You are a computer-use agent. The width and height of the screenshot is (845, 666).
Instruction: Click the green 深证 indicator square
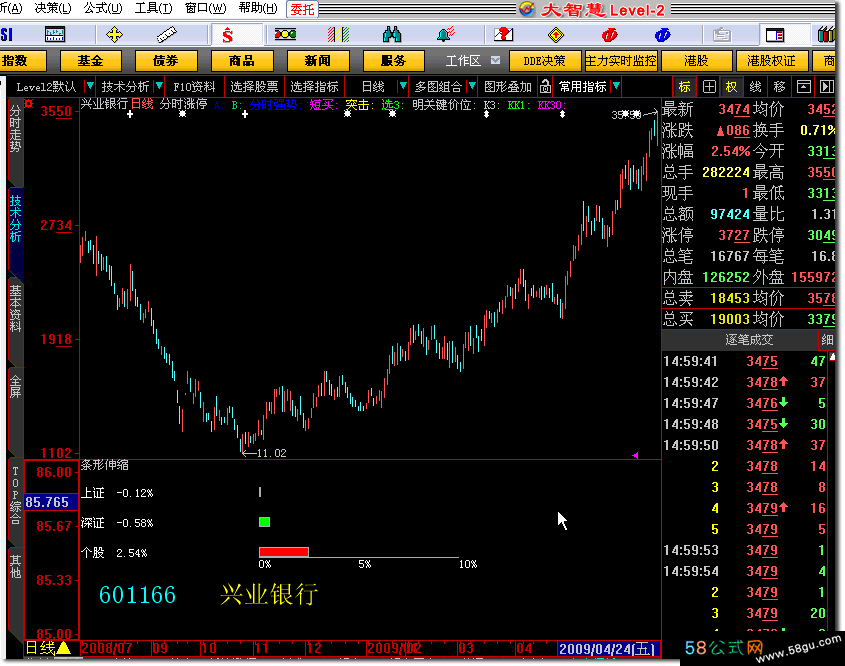coord(264,522)
